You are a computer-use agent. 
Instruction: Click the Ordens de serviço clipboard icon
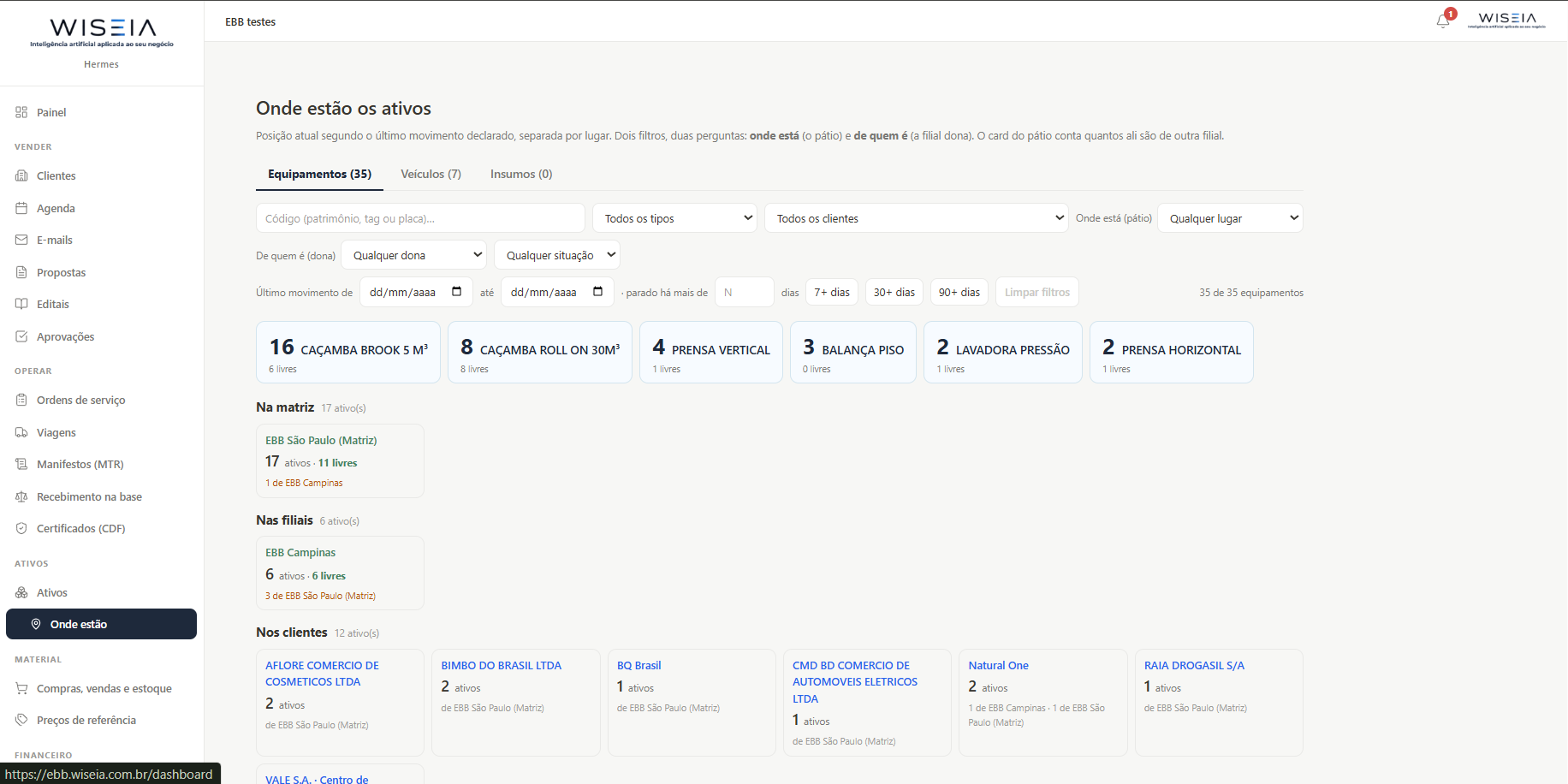(21, 400)
